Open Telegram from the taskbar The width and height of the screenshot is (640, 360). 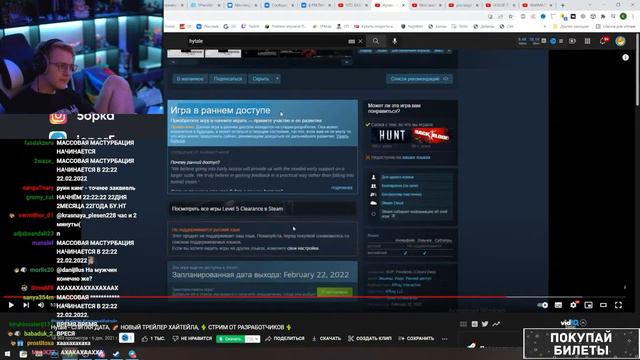[x=132, y=354]
